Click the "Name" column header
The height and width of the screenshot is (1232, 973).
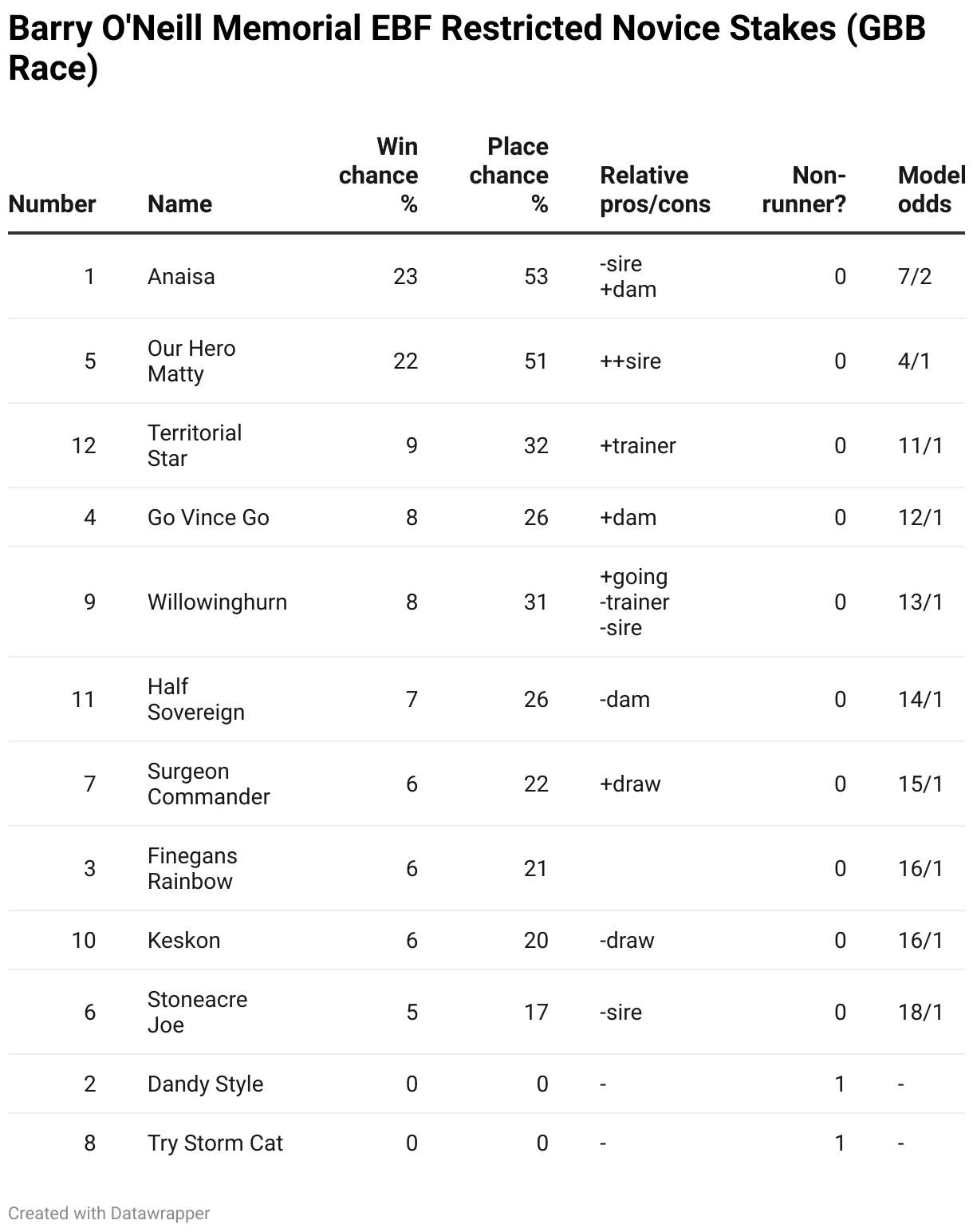point(179,203)
